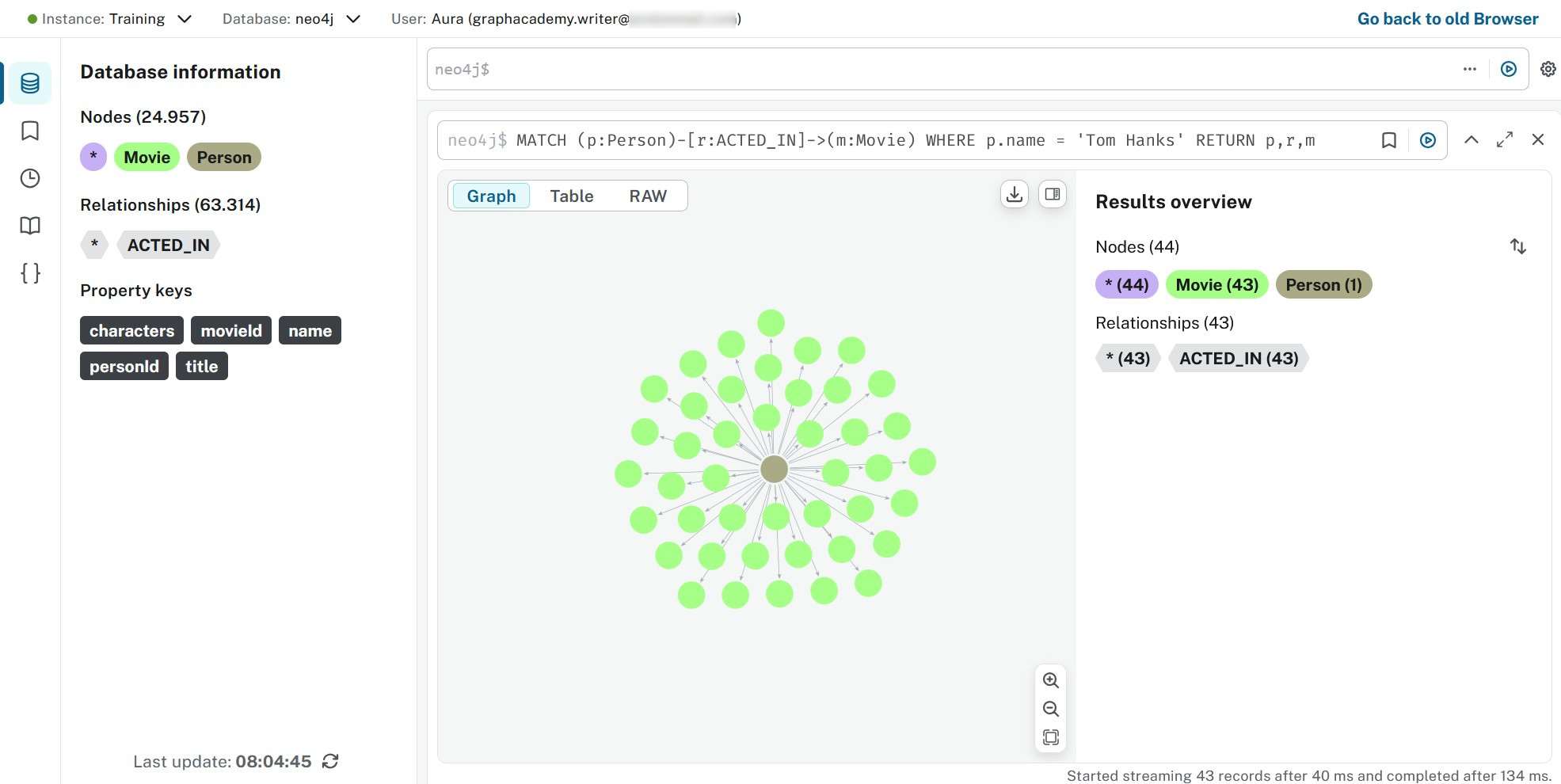
Task: Zoom out of the graph
Action: pyautogui.click(x=1051, y=709)
